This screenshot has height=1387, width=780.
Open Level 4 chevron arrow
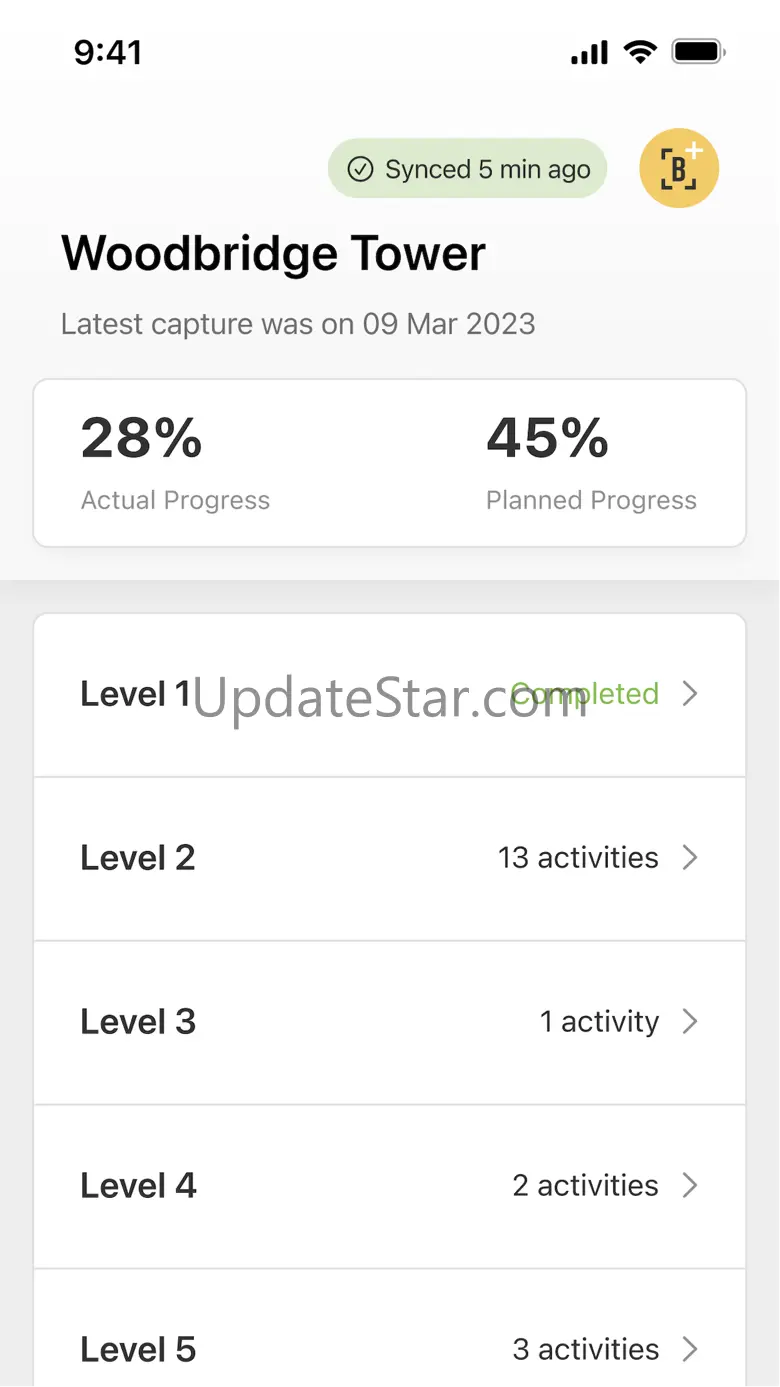(689, 1186)
